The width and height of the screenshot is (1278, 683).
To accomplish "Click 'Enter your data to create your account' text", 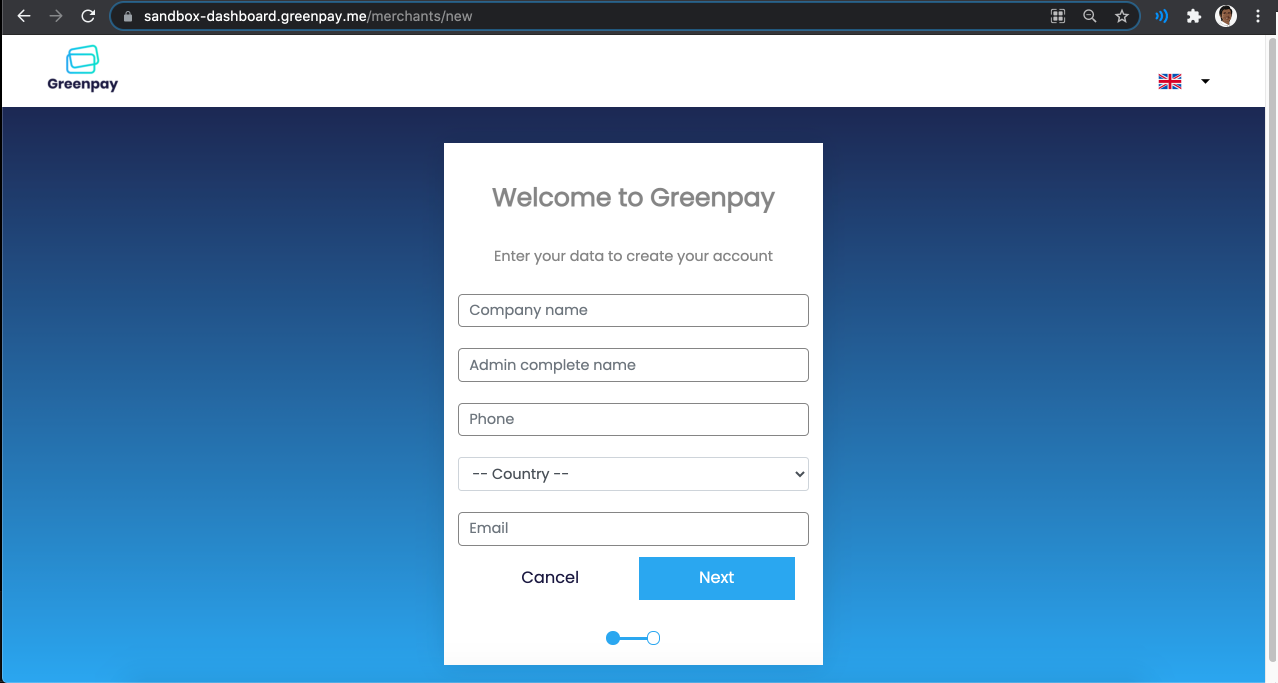I will [633, 256].
